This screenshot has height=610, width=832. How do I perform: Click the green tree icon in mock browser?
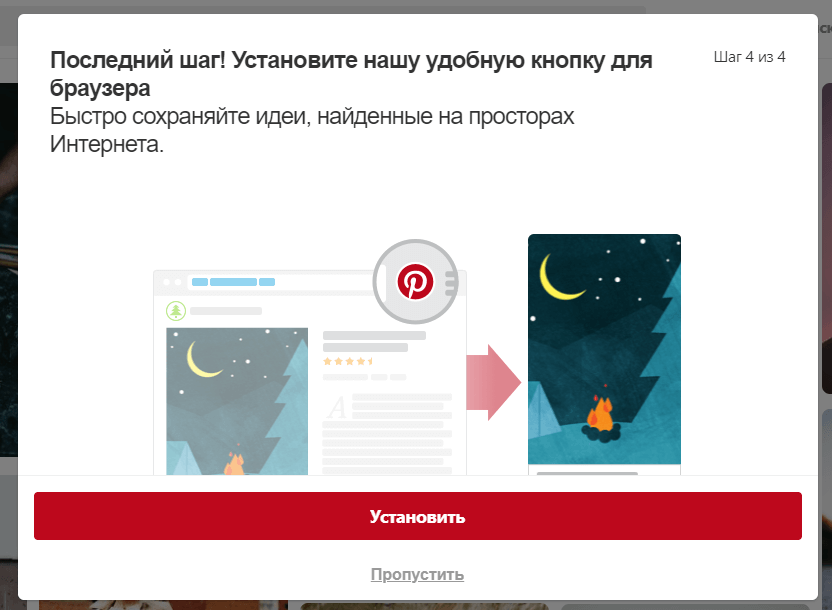pyautogui.click(x=176, y=311)
